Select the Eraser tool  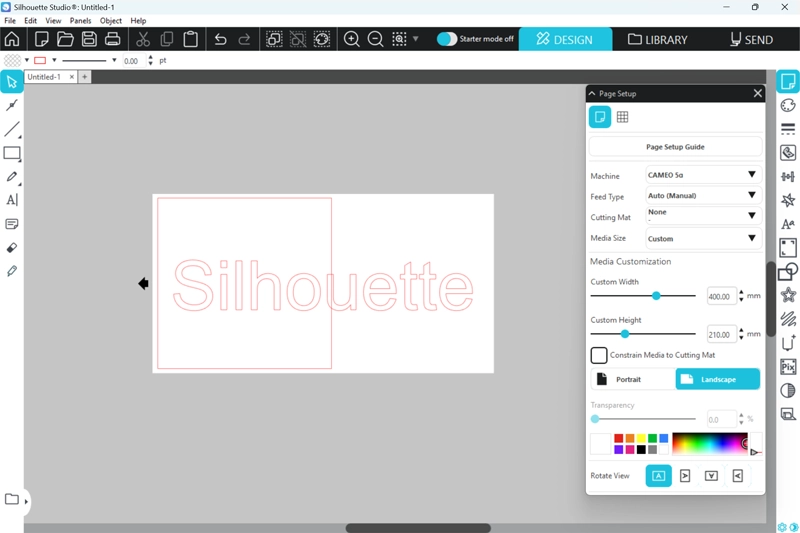(x=12, y=247)
